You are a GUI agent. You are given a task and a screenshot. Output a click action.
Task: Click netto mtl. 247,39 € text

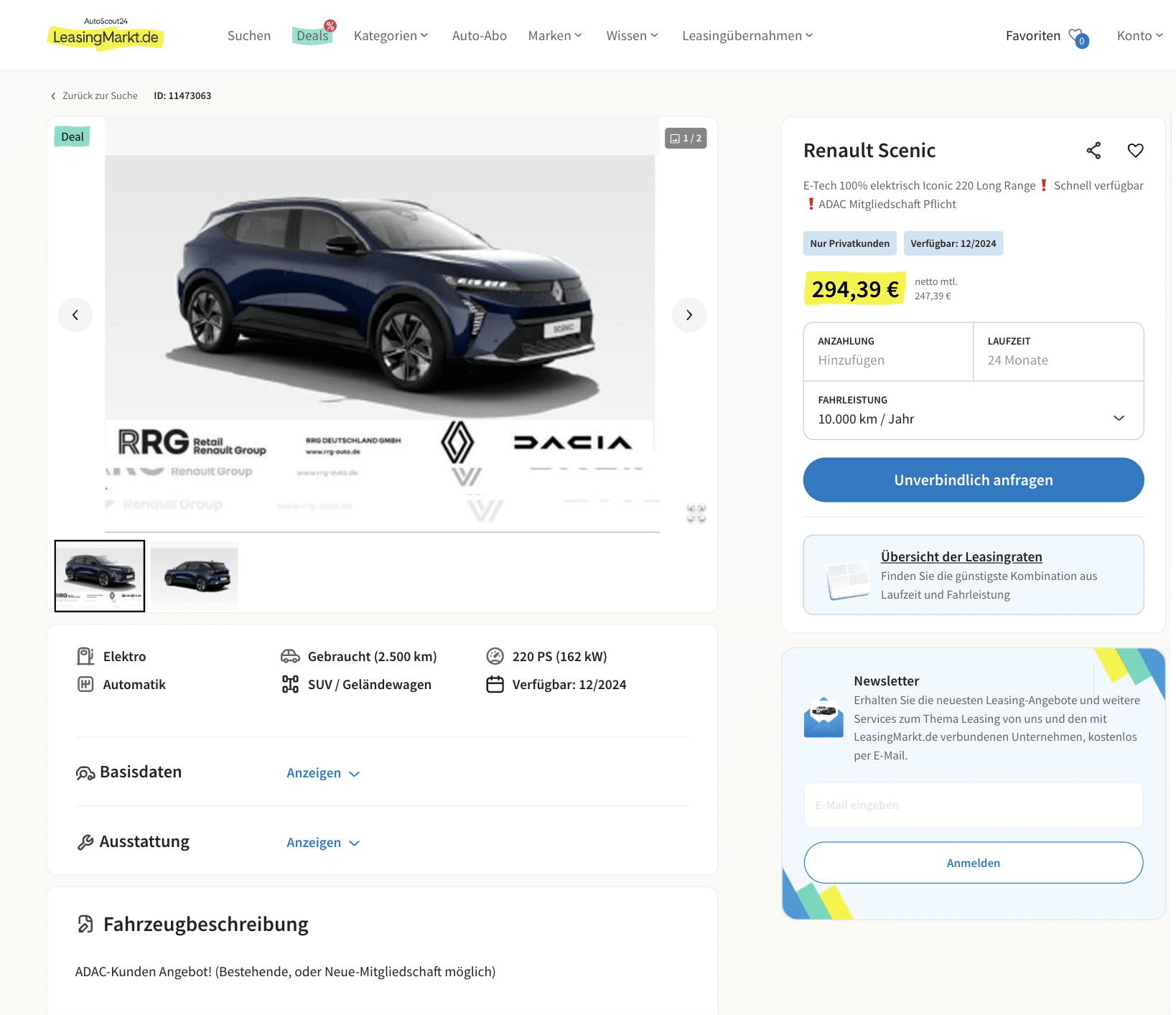935,289
